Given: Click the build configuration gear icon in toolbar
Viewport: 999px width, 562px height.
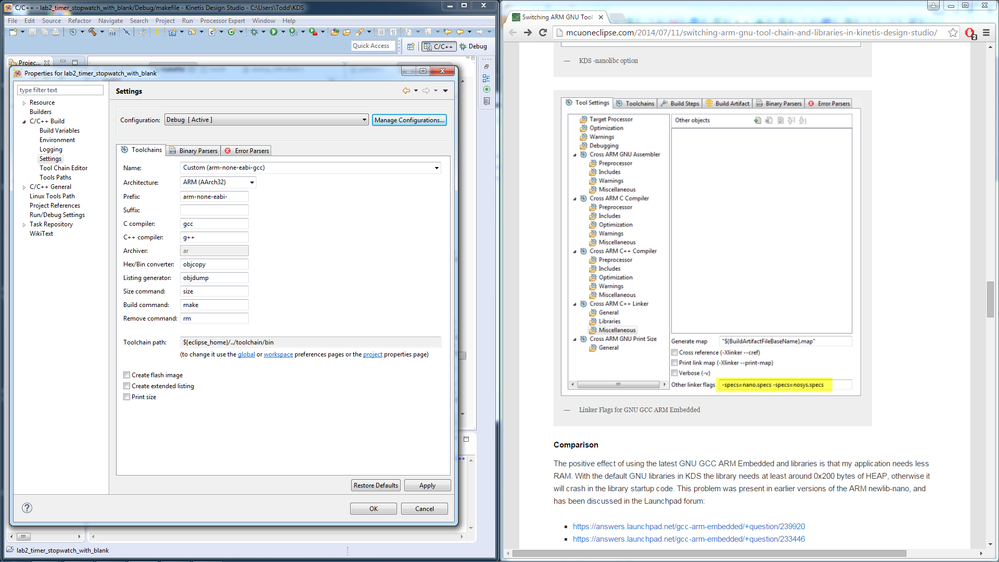Looking at the screenshot, I should [x=73, y=32].
